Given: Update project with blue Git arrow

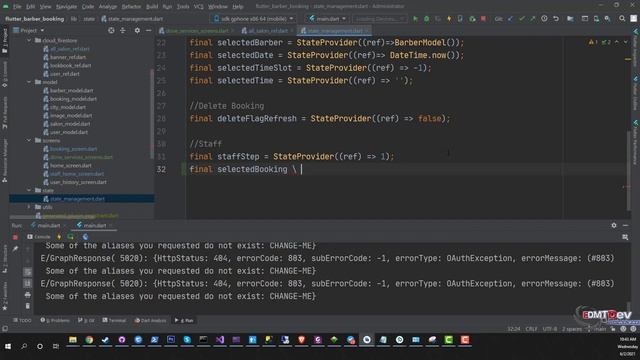Looking at the screenshot, I should pos(511,19).
